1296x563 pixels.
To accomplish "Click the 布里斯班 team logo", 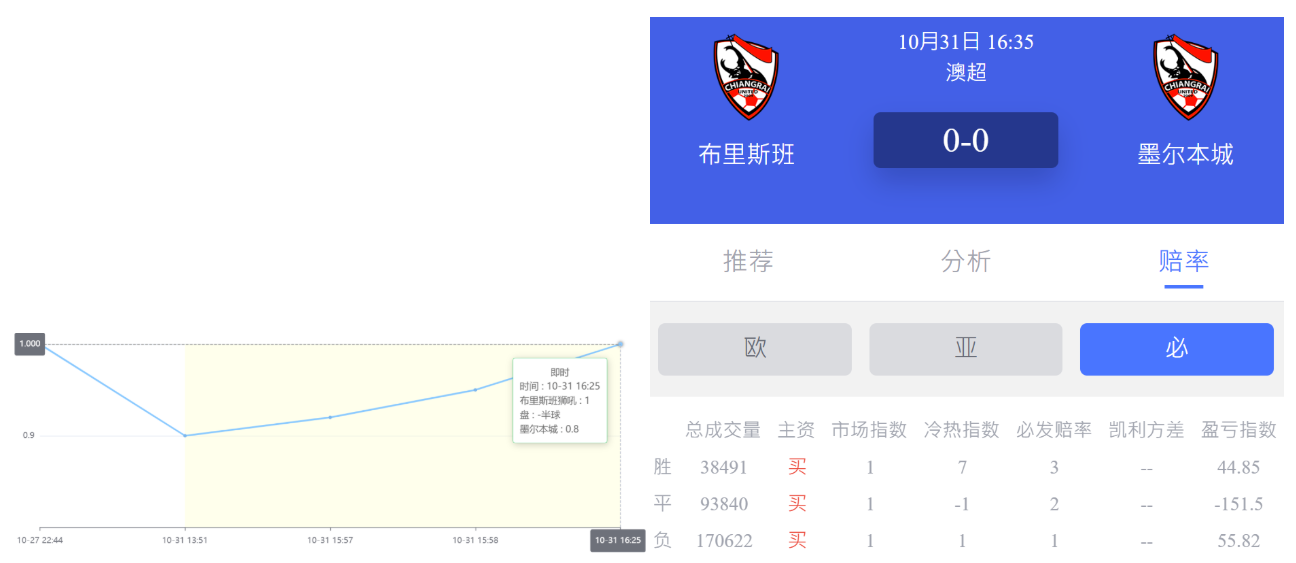I will tap(746, 78).
